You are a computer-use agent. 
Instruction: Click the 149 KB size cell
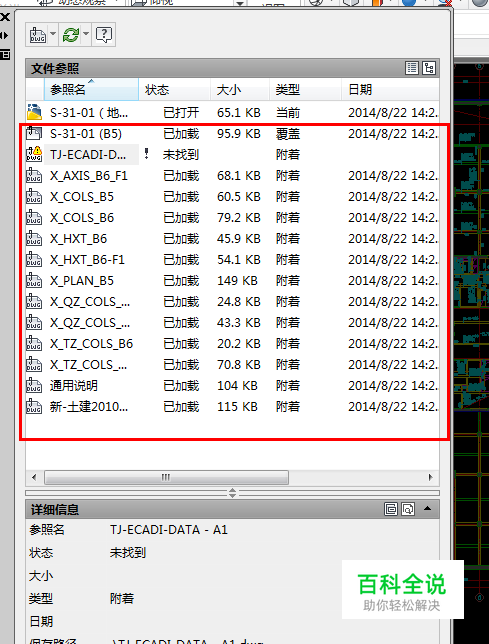coord(237,281)
